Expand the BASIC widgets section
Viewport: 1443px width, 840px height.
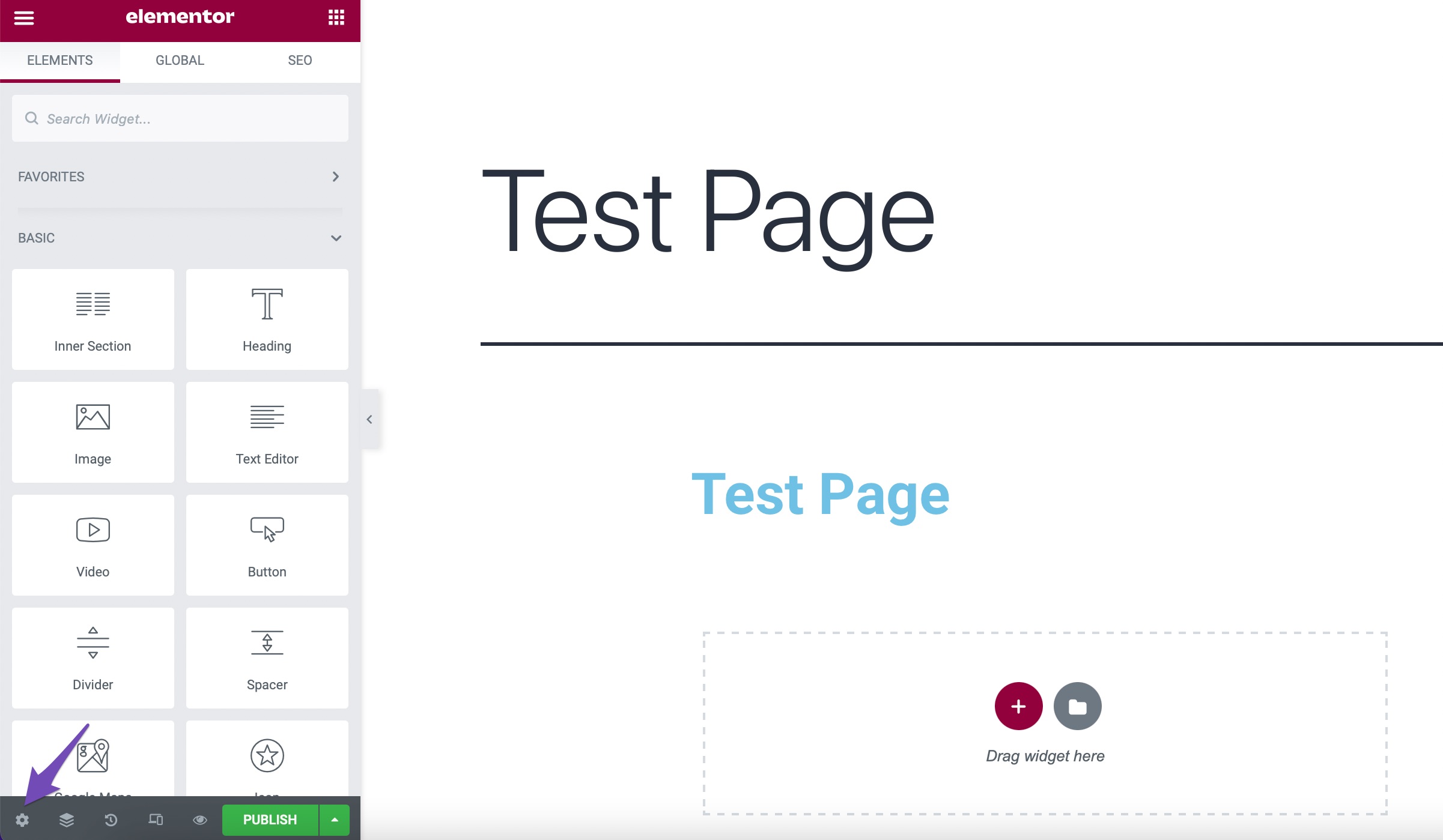(337, 237)
